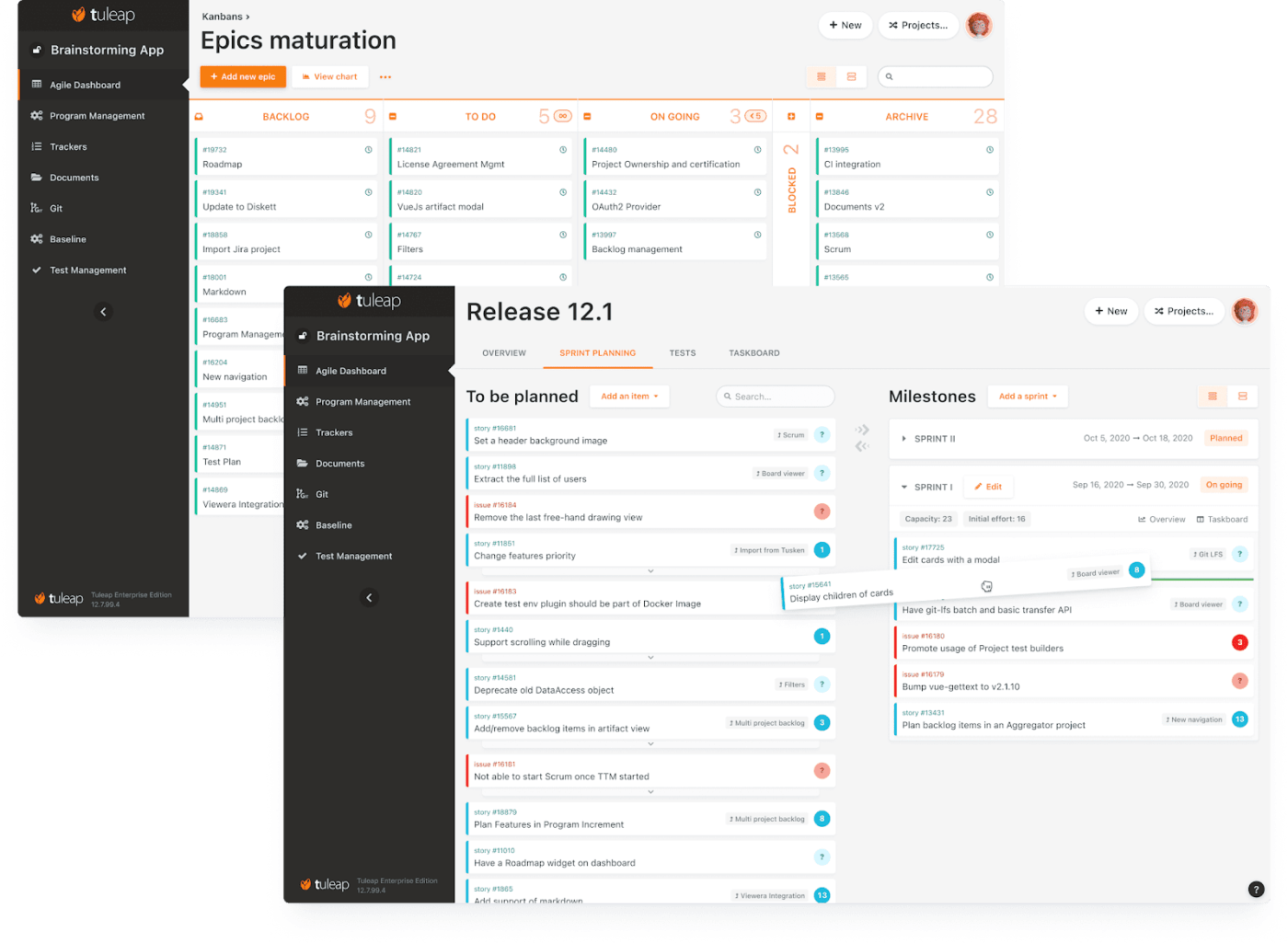Open the SPRINT I Overview chart link
Viewport: 1288px width, 943px height.
tap(1161, 520)
